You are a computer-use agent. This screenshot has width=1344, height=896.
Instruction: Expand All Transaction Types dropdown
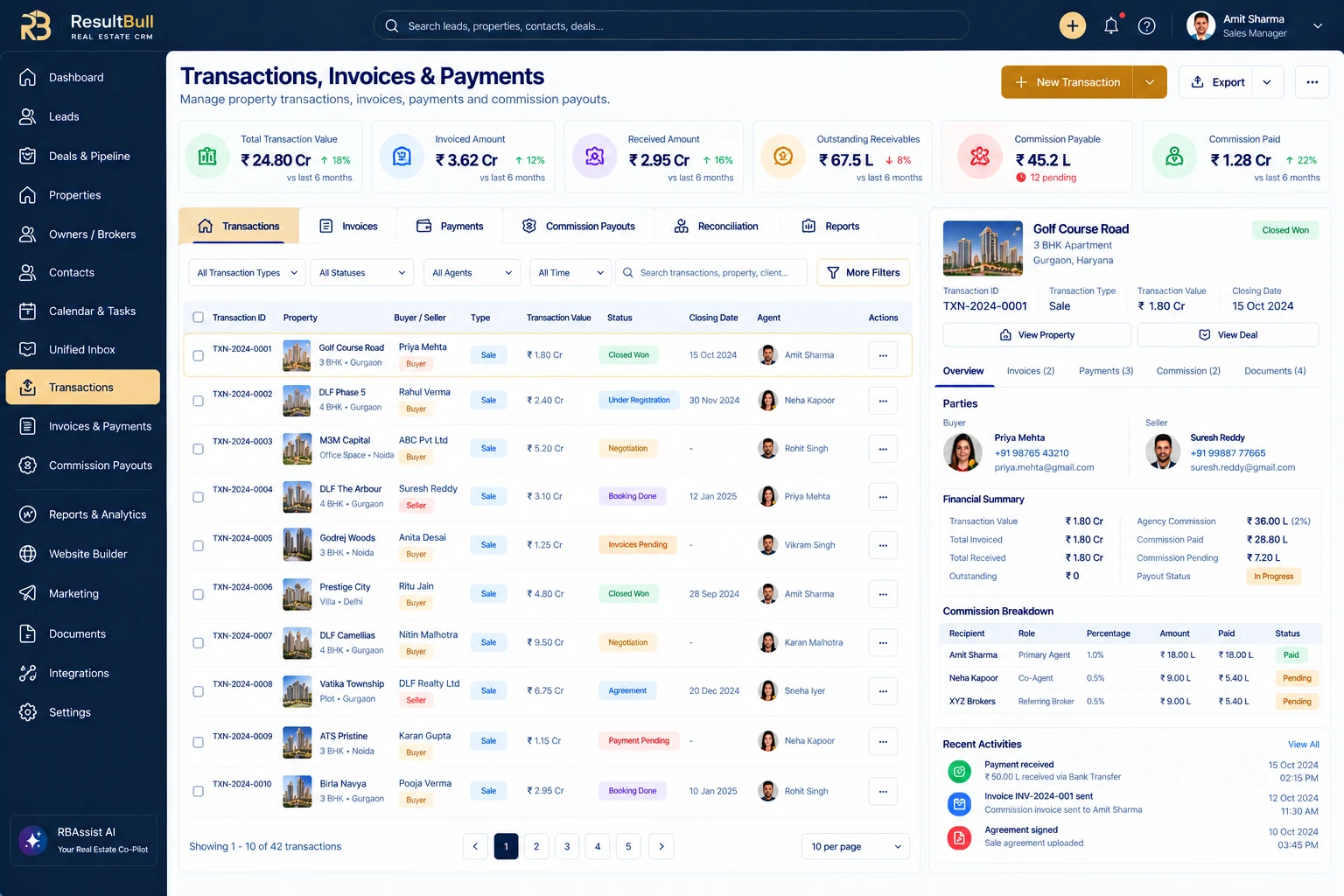pyautogui.click(x=248, y=273)
